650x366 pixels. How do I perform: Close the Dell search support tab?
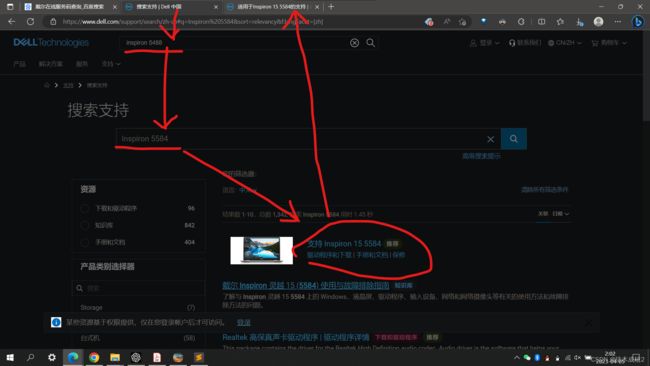(216, 7)
